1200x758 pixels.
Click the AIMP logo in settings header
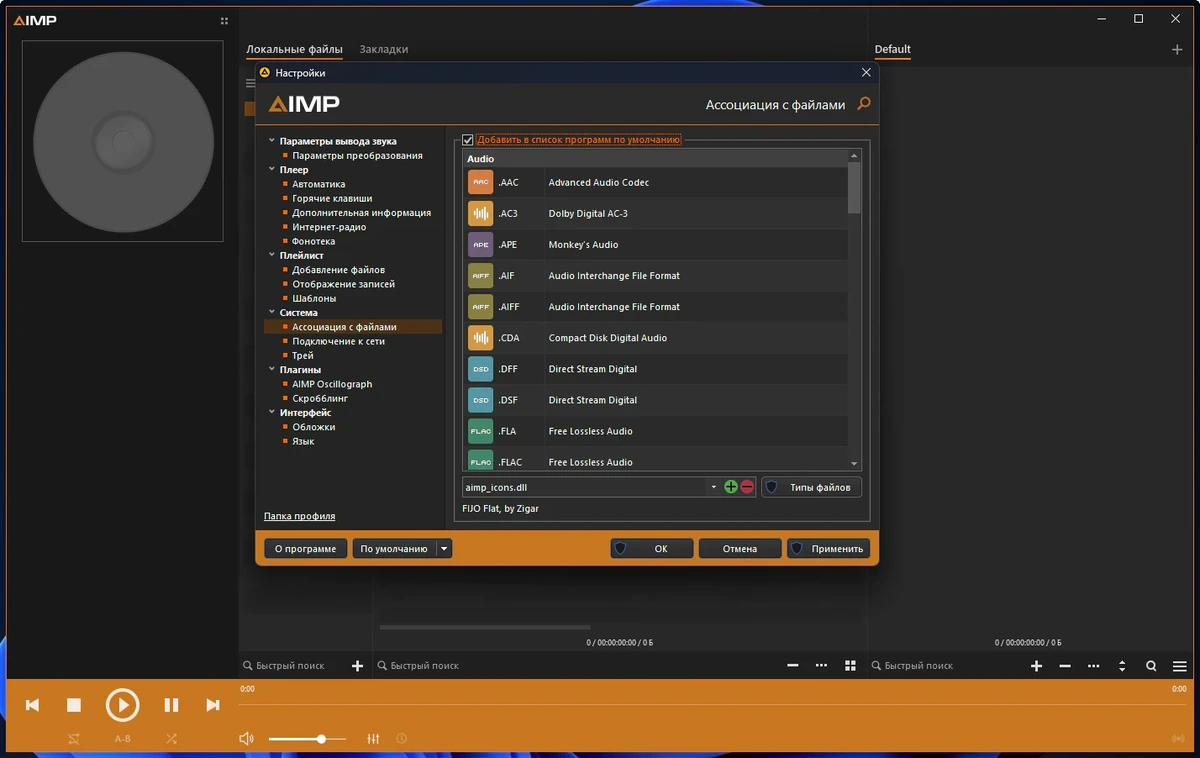coord(304,104)
